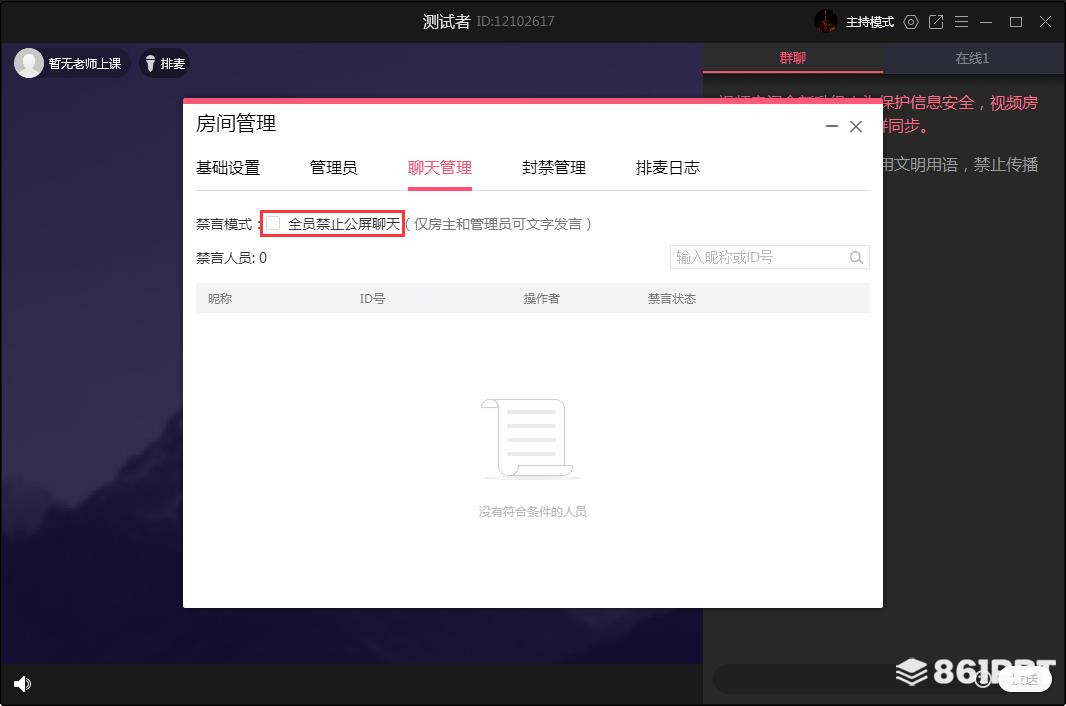The image size is (1066, 706).
Task: Click the host avatar next to 主持模式
Action: (x=825, y=21)
